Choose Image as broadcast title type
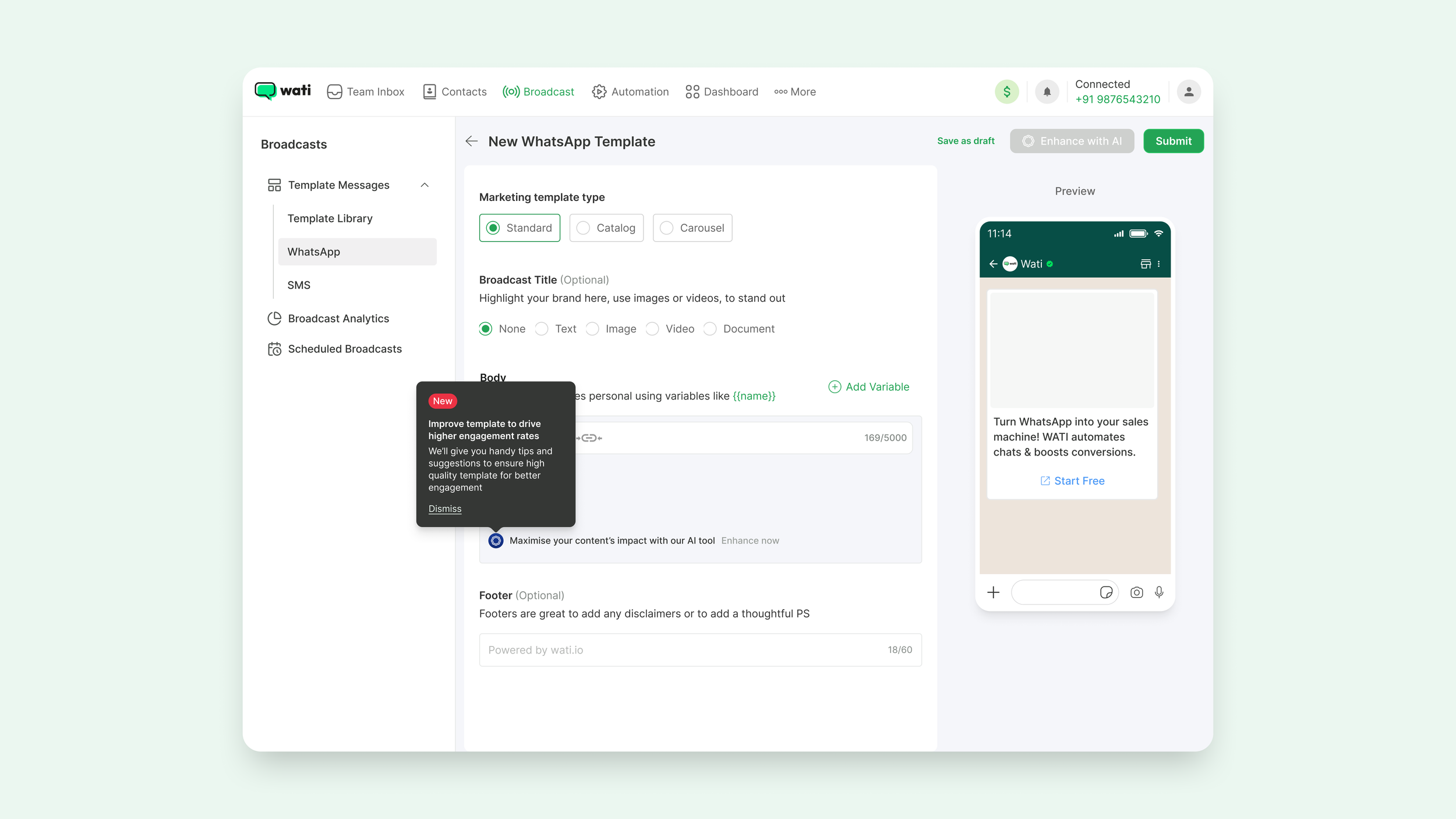The height and width of the screenshot is (819, 1456). point(592,329)
